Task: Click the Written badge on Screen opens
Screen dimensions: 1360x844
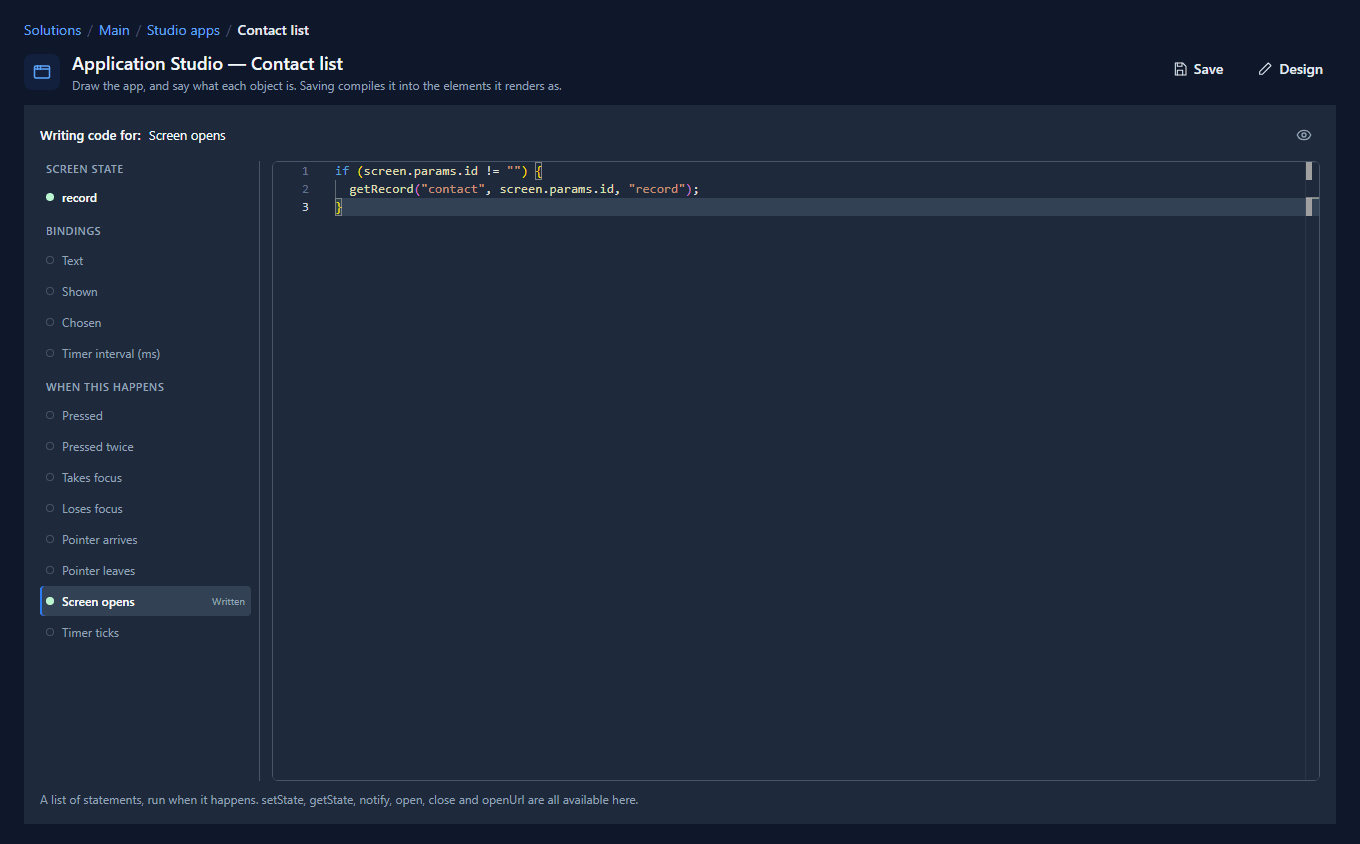Action: point(228,602)
